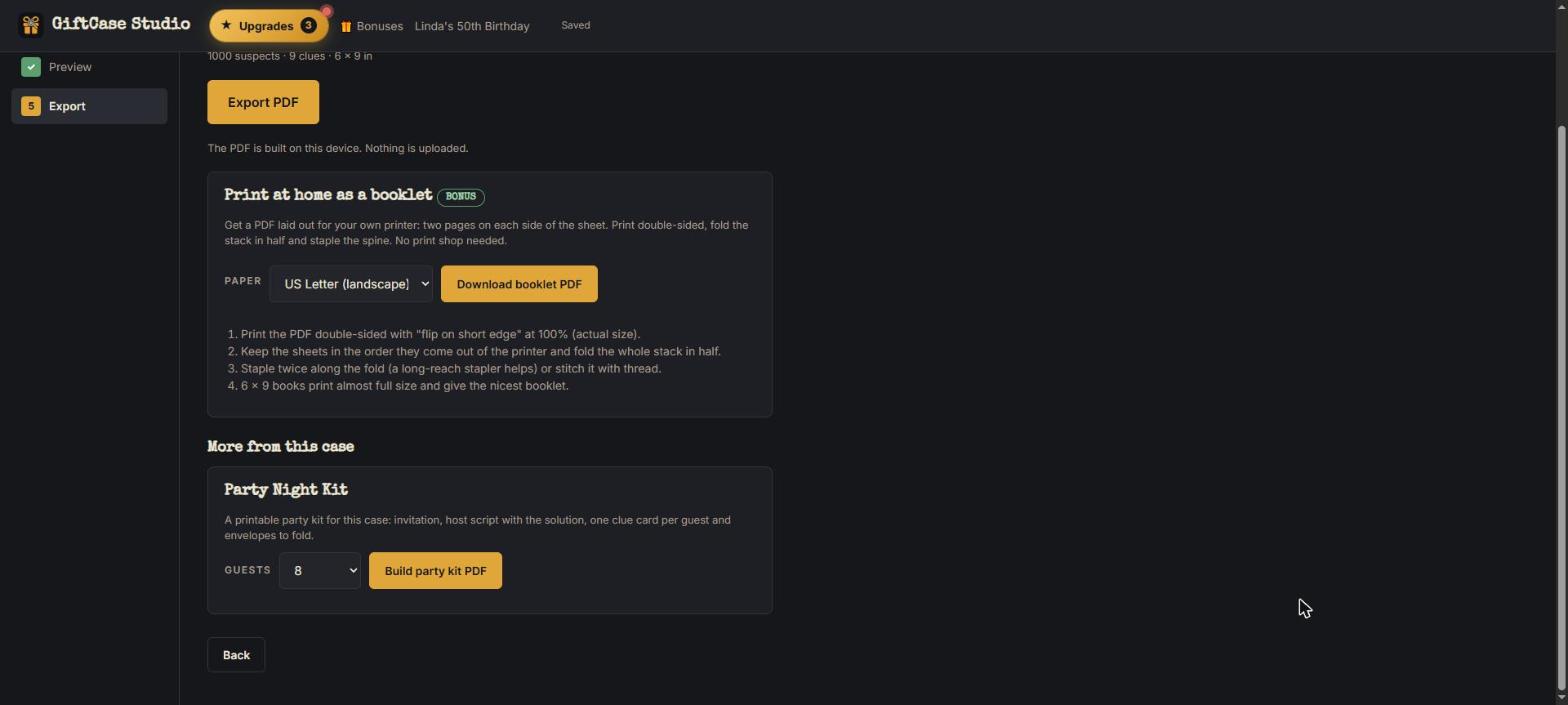Click the red notification dot on Upgrades

pyautogui.click(x=326, y=12)
